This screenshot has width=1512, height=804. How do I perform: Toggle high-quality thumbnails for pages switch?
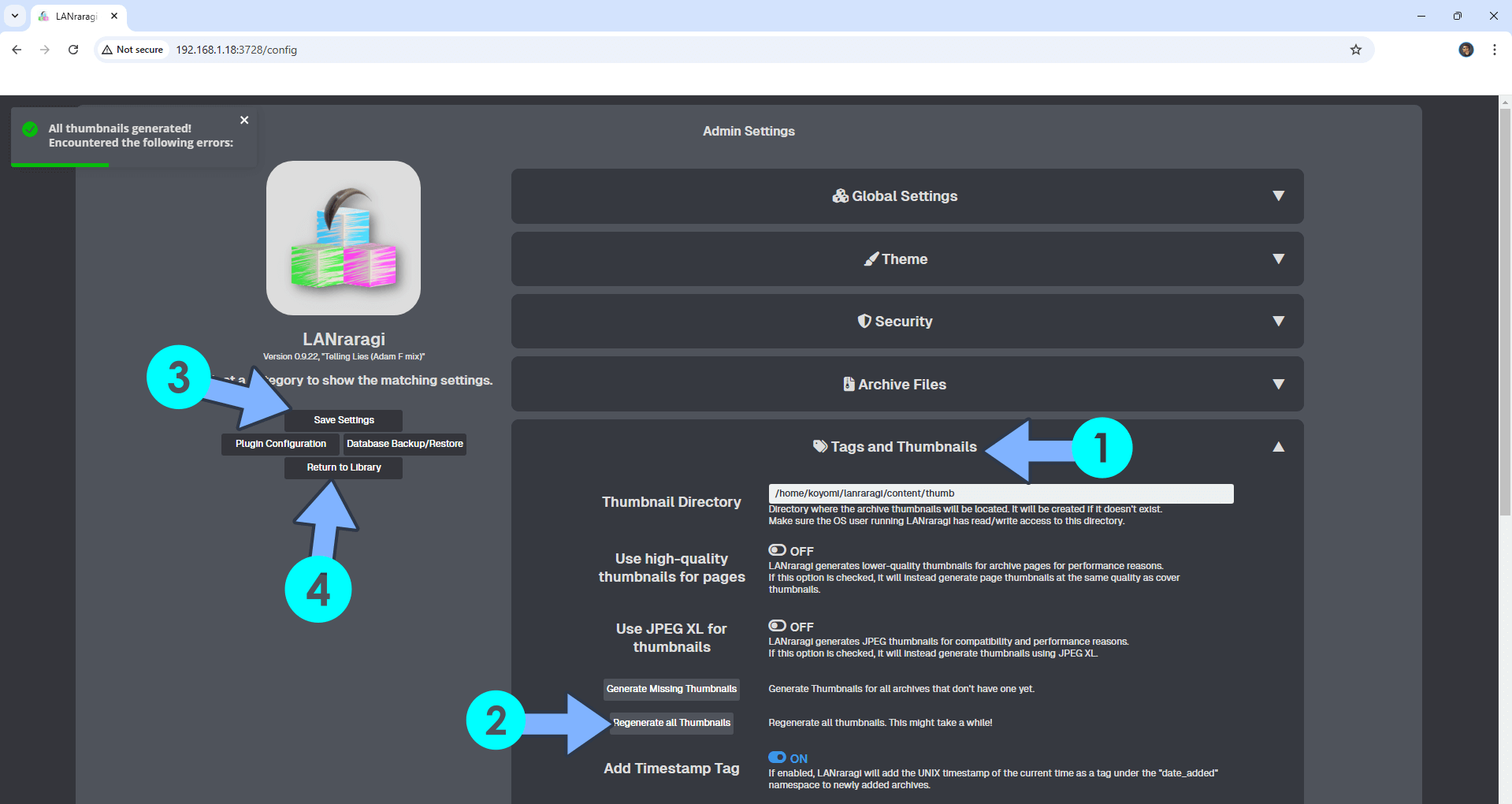coord(778,550)
